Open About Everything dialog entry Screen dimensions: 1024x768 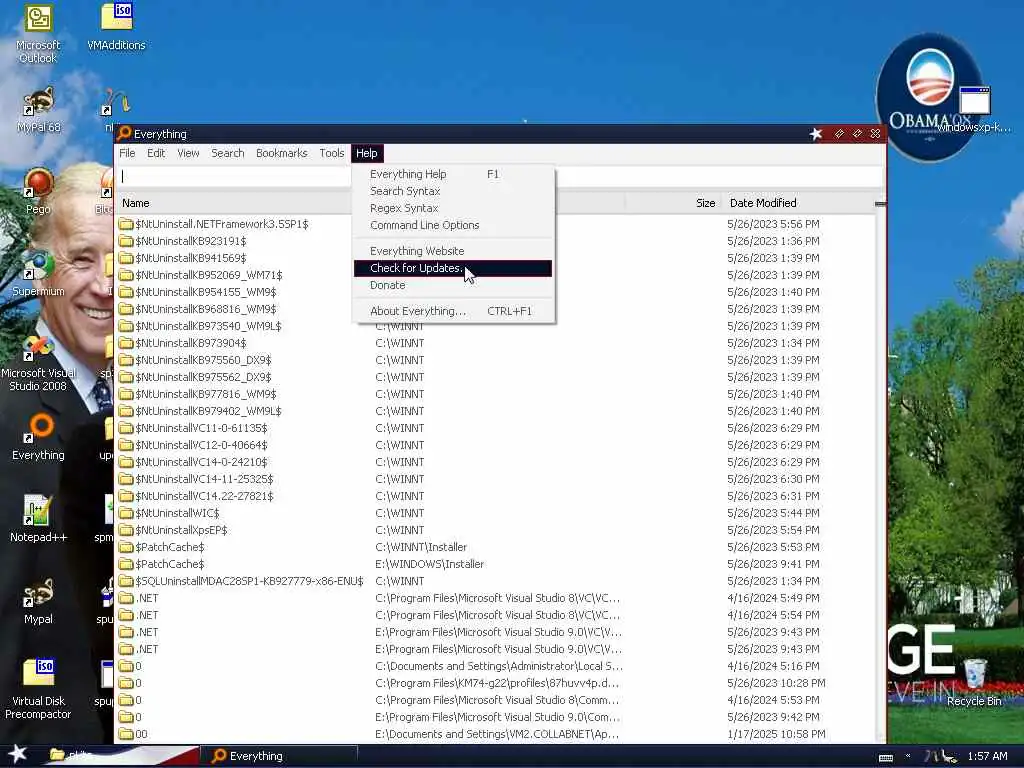point(453,312)
